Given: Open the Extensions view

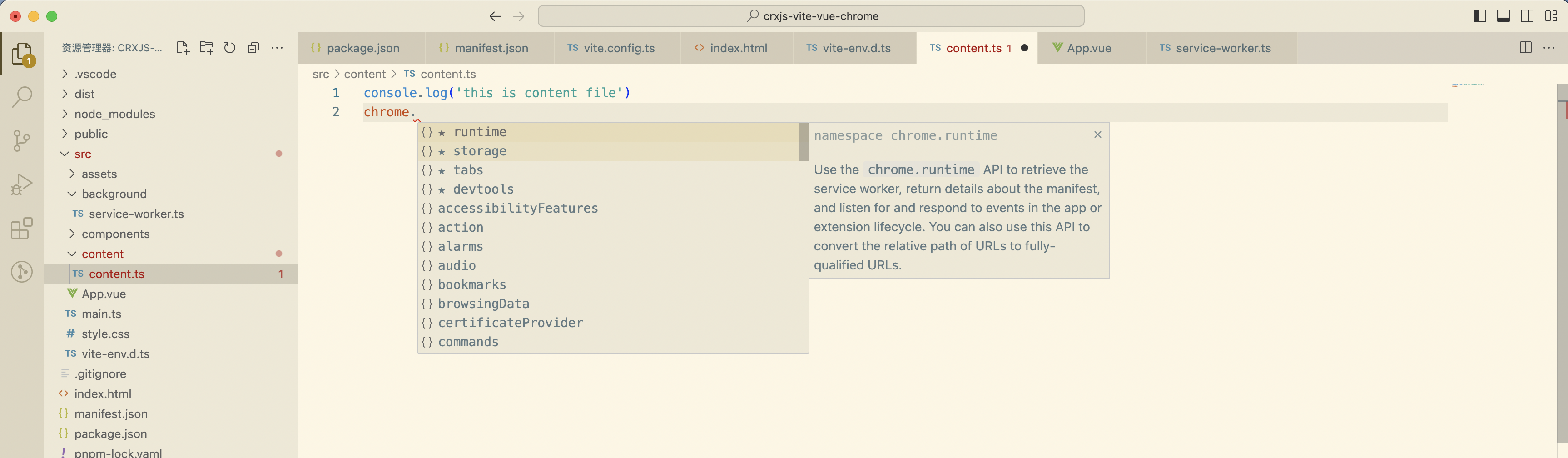Looking at the screenshot, I should pyautogui.click(x=22, y=229).
